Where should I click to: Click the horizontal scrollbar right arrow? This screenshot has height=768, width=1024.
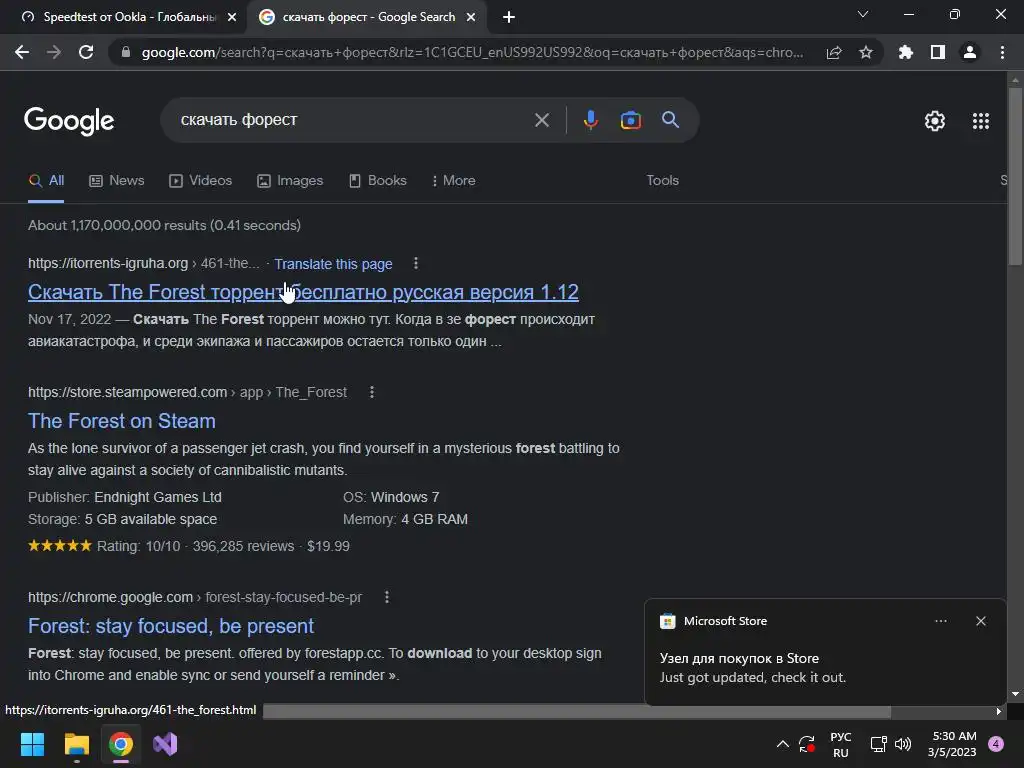999,711
